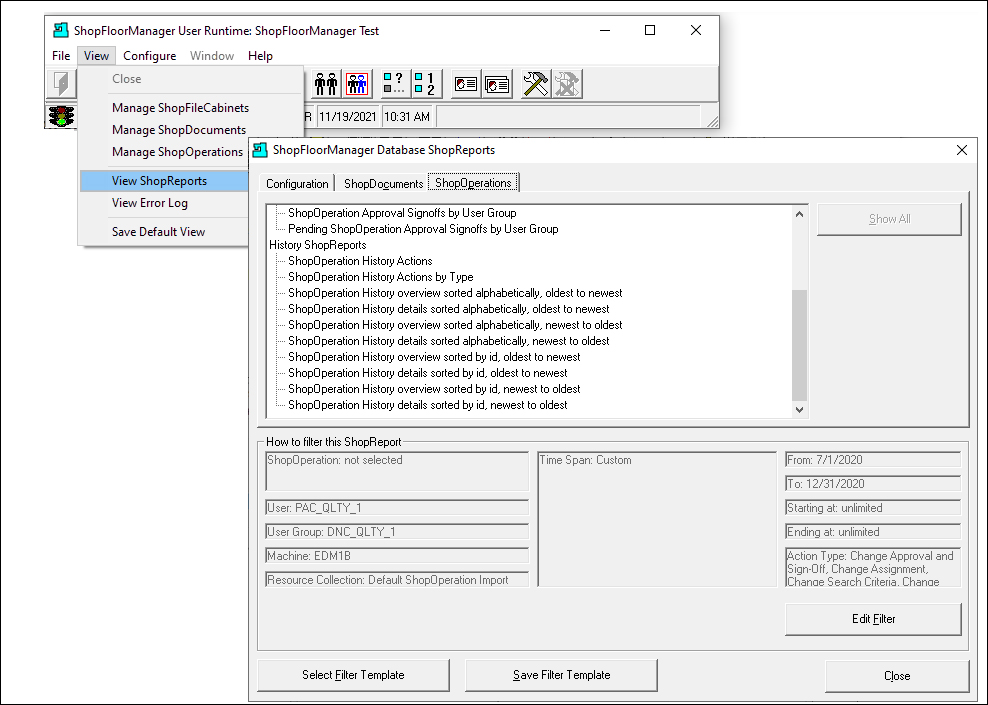Screen dimensions: 988x705
Task: Click the stacked ID cards toolbar icon
Action: tap(497, 84)
